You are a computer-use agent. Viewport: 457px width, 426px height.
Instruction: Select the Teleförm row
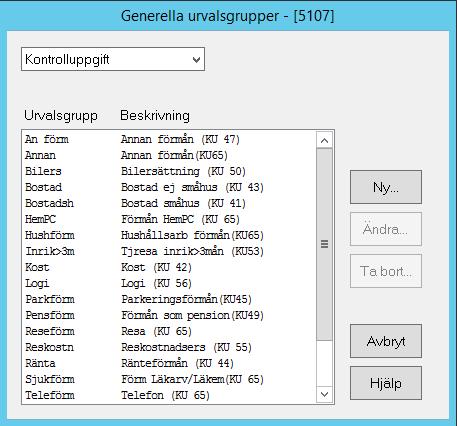(169, 395)
